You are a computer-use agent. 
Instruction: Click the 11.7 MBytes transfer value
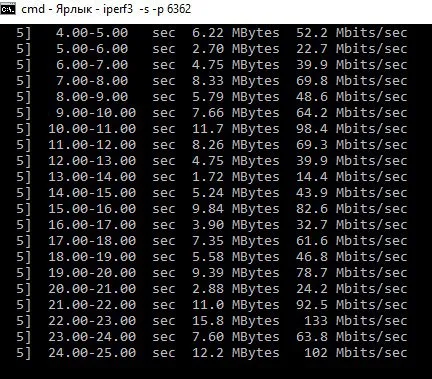(x=235, y=129)
